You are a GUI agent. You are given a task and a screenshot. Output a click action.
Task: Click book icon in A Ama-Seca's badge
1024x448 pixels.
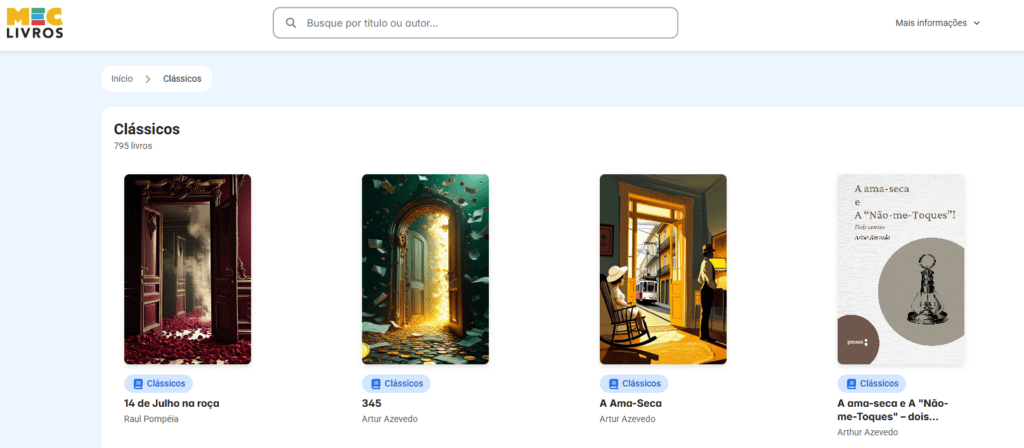click(613, 384)
